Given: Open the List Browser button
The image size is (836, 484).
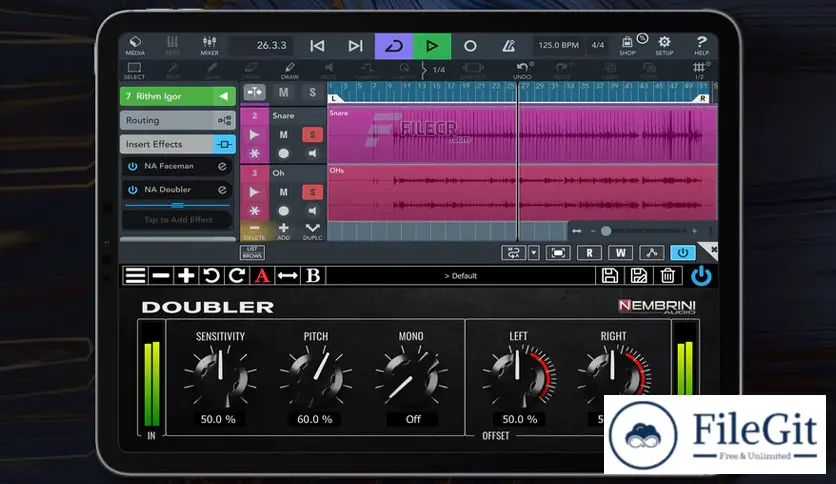Looking at the screenshot, I should [x=252, y=252].
